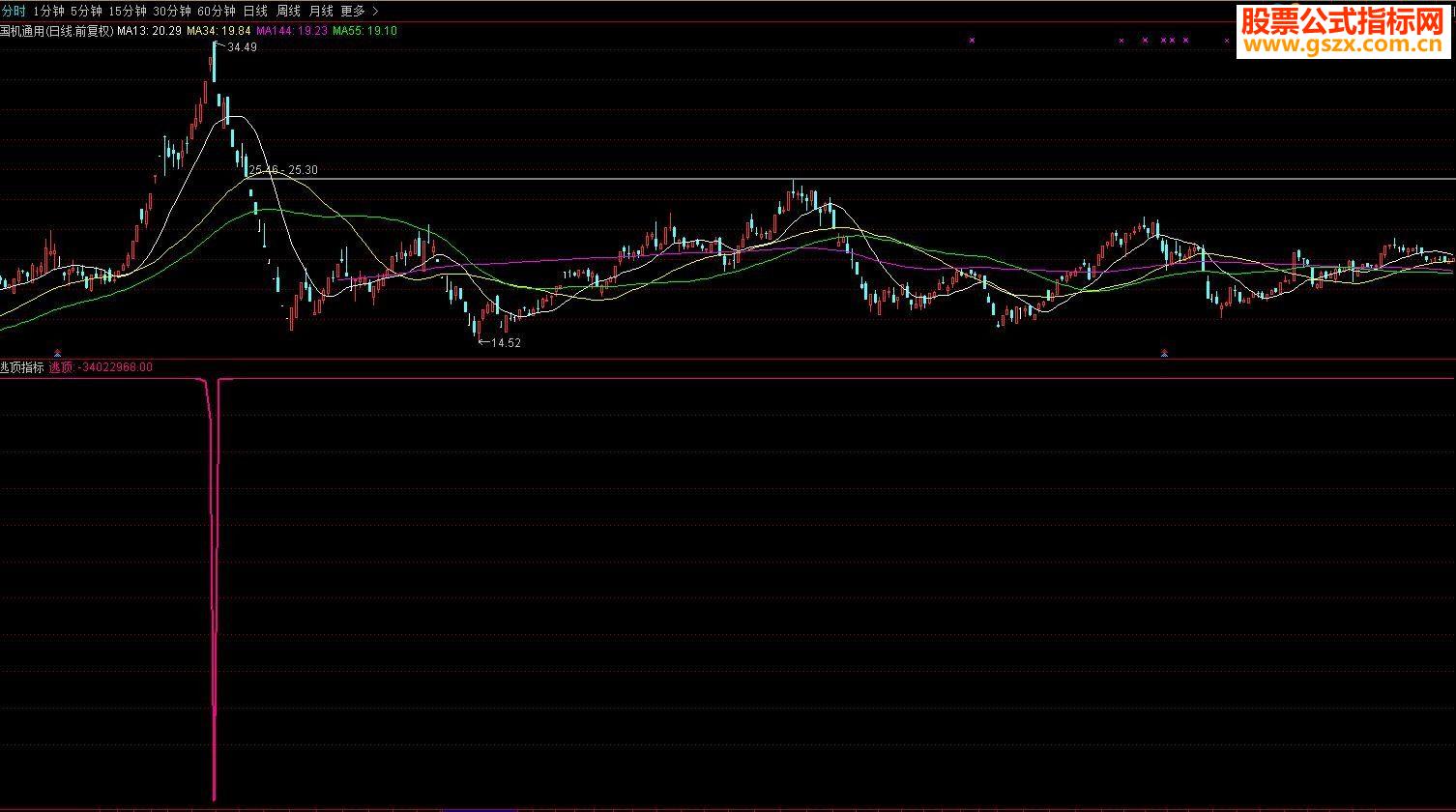Click the 国机通用(日线,前复权) chart title
1456x812 pixels.
coord(57,31)
